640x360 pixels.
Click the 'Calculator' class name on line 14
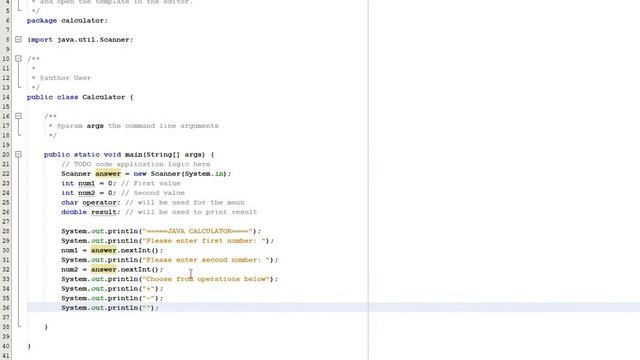104,97
